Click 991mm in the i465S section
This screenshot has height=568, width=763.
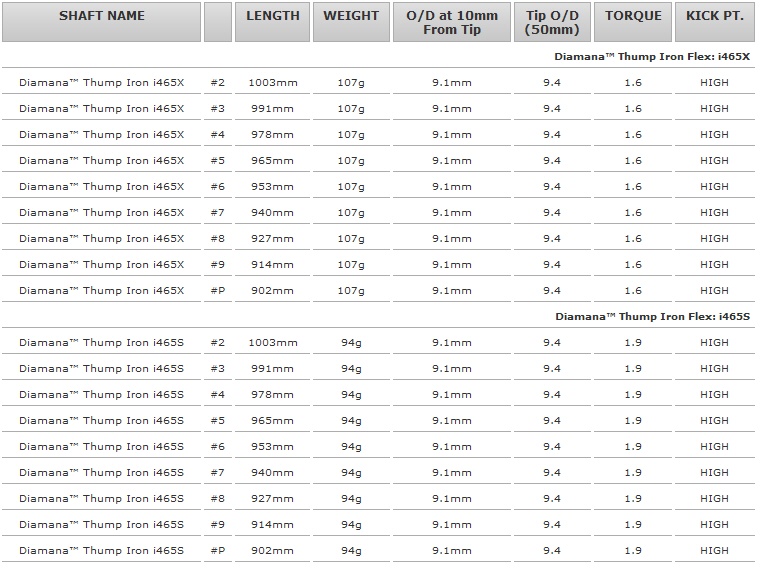point(272,369)
